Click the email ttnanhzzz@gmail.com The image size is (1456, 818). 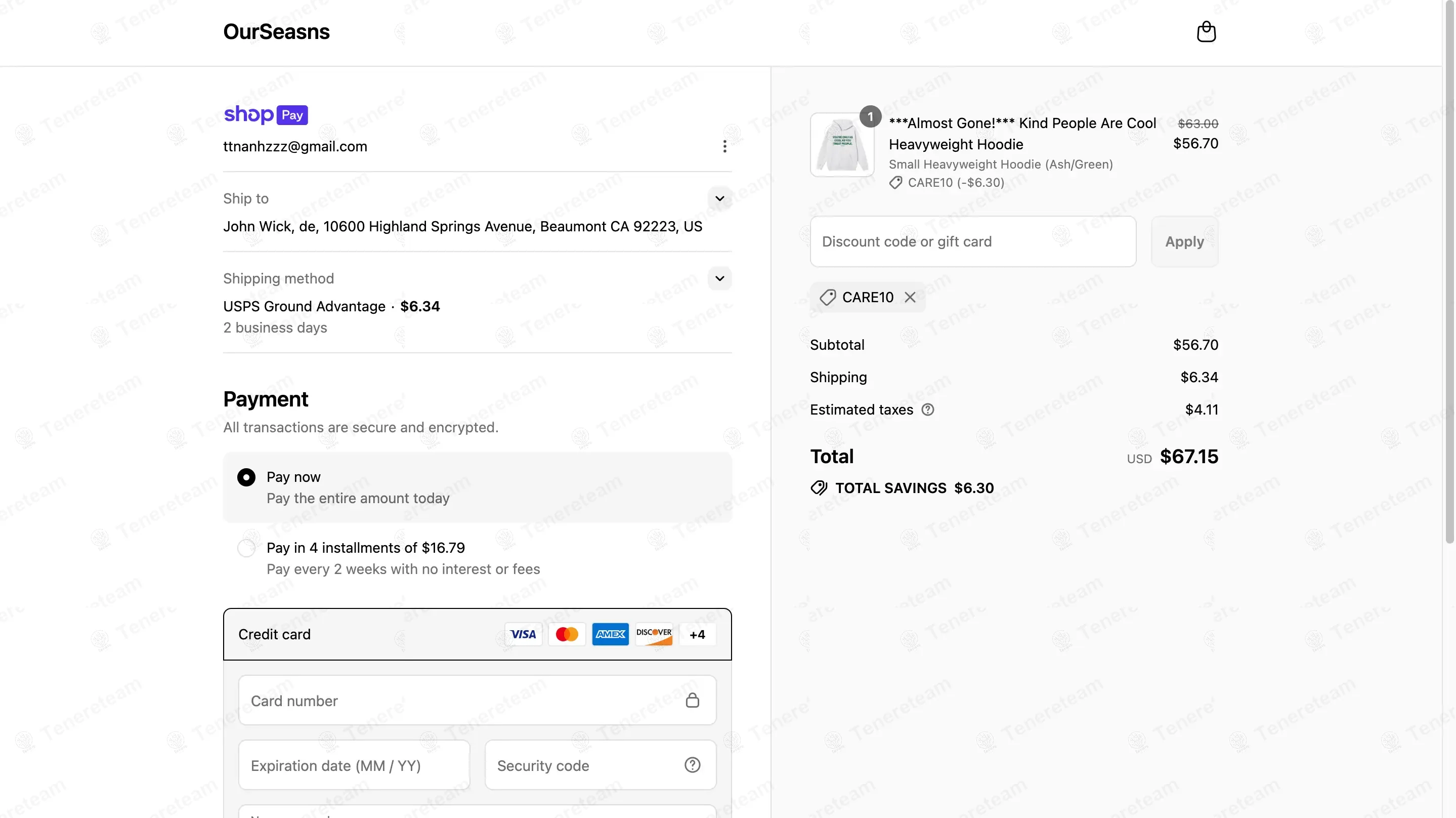pyautogui.click(x=295, y=146)
